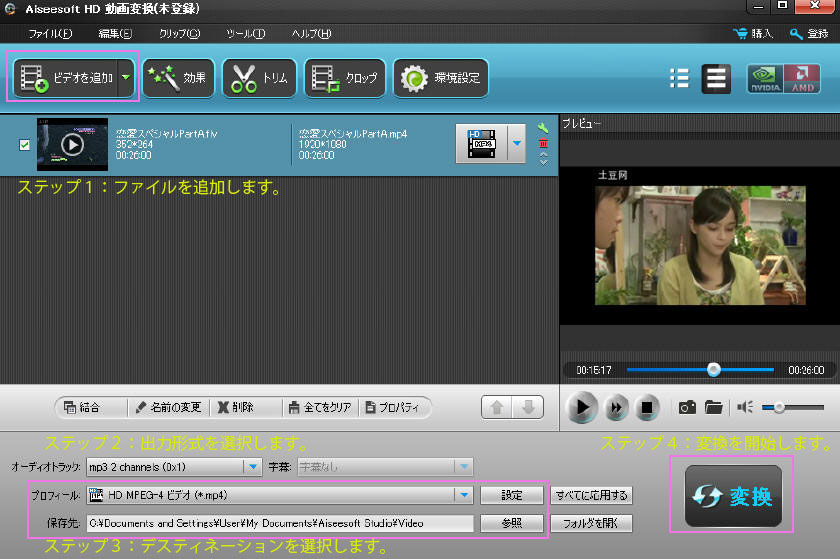Expand the Add Video dropdown arrow
The width and height of the screenshot is (840, 559).
pos(126,78)
